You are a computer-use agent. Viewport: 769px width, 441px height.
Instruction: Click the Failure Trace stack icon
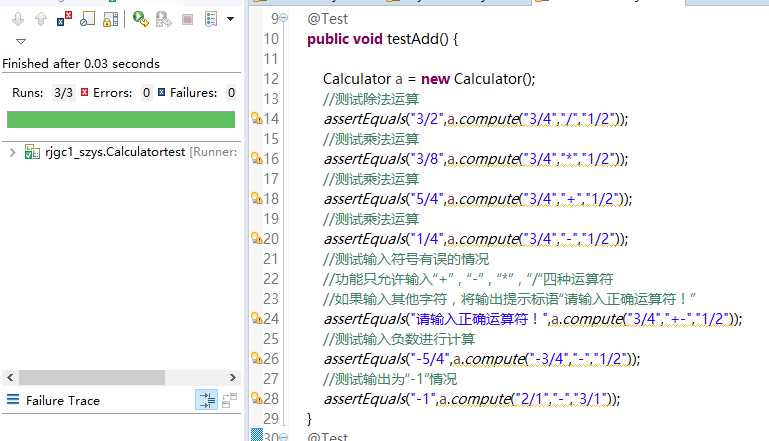point(13,400)
